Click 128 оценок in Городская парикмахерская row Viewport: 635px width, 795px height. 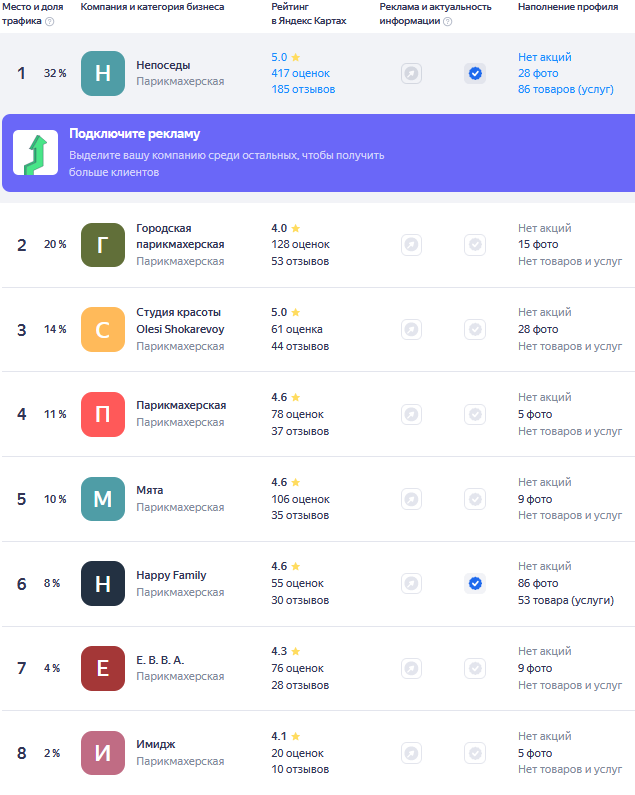tap(300, 244)
